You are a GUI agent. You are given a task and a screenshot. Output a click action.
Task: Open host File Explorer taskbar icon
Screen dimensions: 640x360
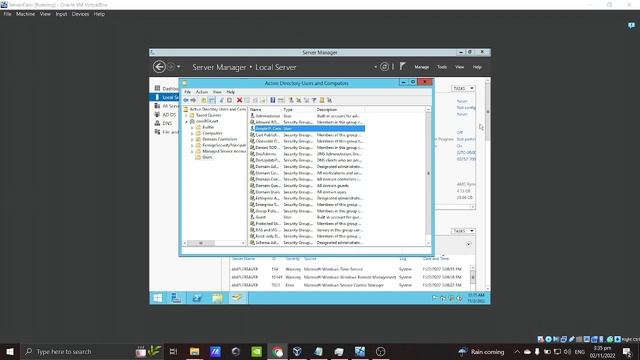(x=195, y=351)
